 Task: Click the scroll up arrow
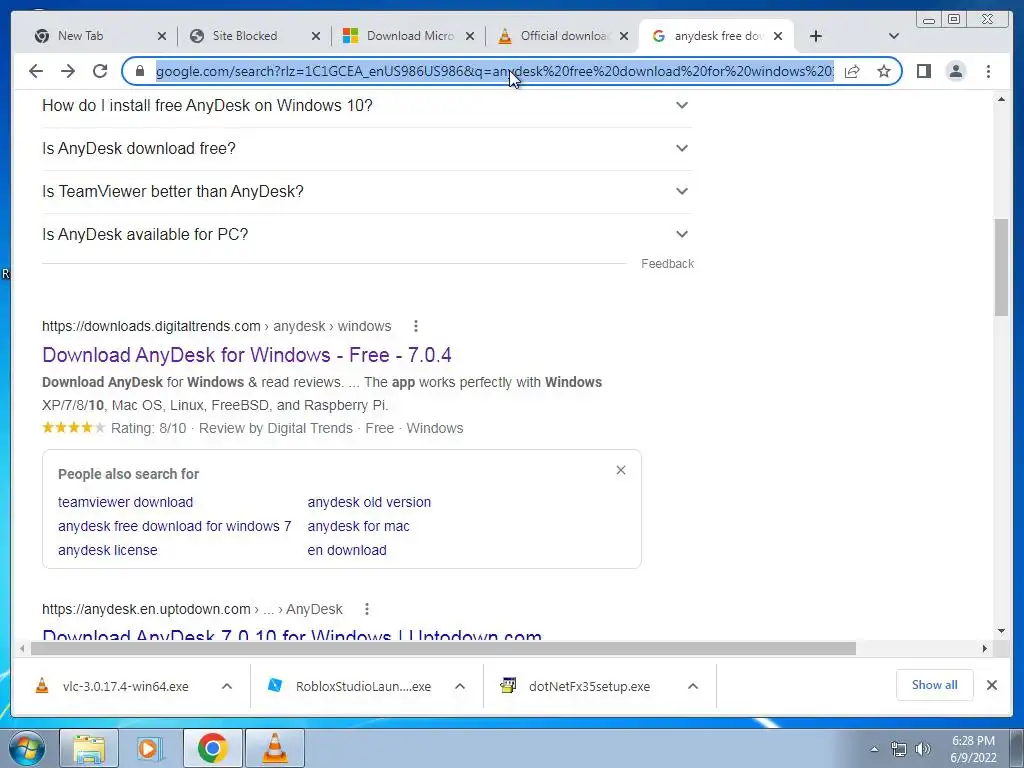(1001, 100)
